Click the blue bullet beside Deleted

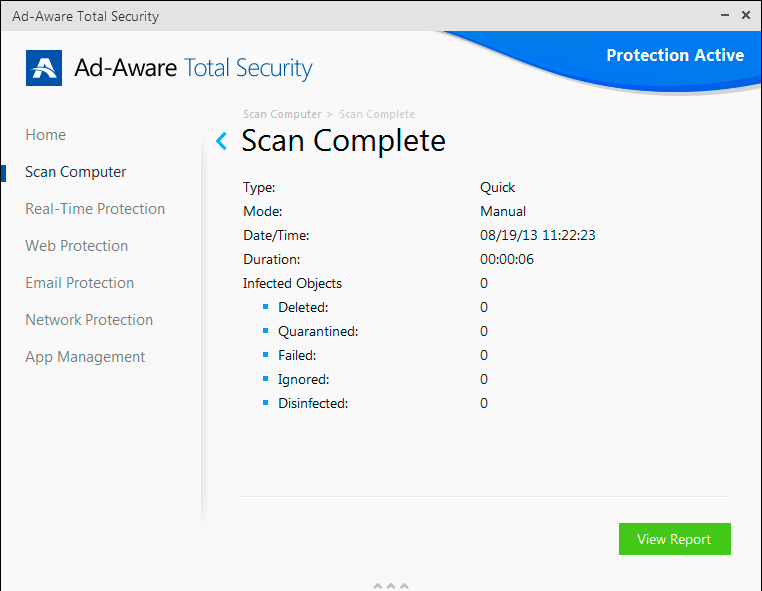point(266,307)
